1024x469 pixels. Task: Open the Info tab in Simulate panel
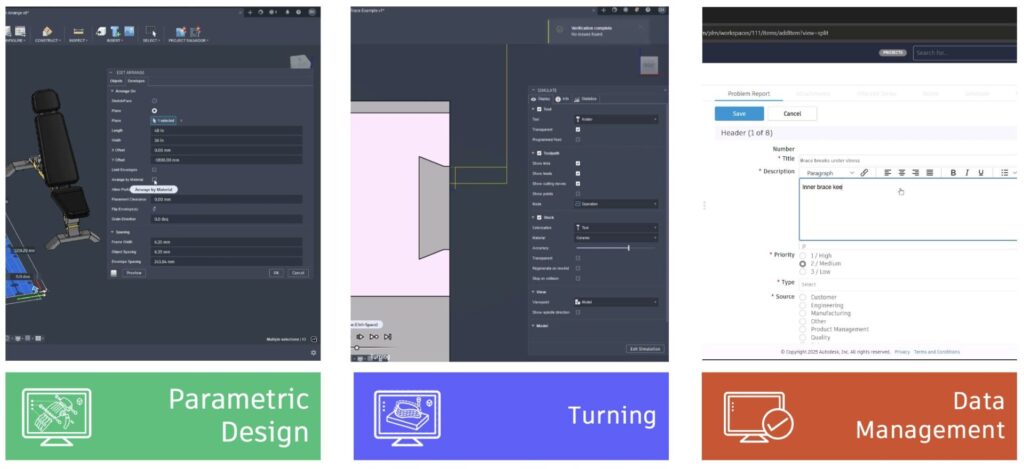pyautogui.click(x=562, y=99)
